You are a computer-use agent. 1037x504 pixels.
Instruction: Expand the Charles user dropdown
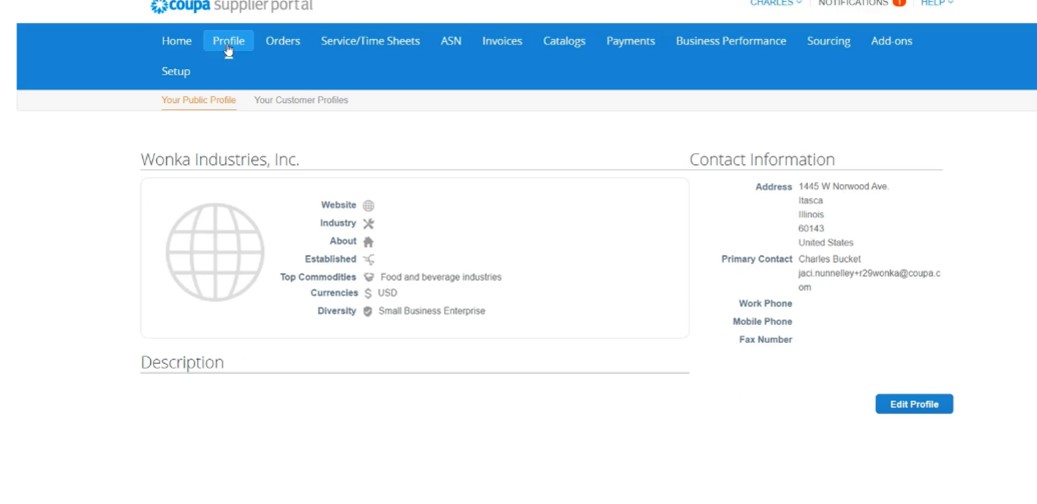tap(775, 3)
